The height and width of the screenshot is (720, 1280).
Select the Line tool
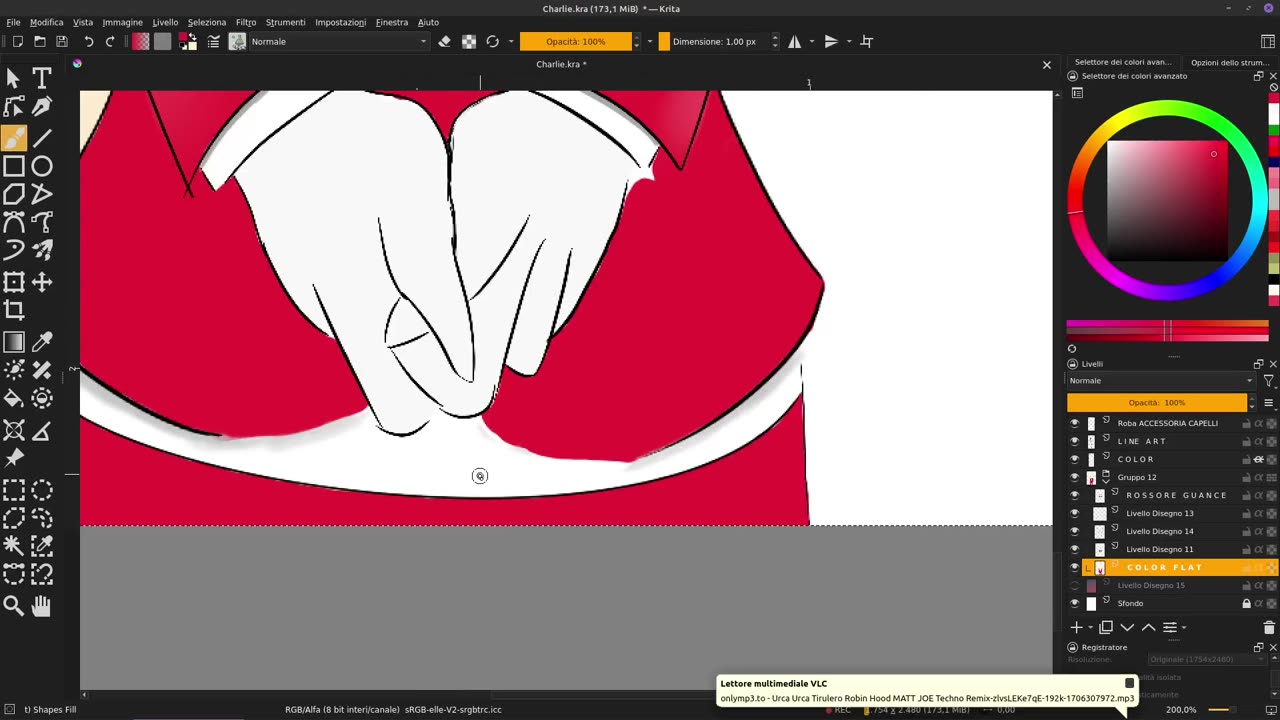(42, 138)
